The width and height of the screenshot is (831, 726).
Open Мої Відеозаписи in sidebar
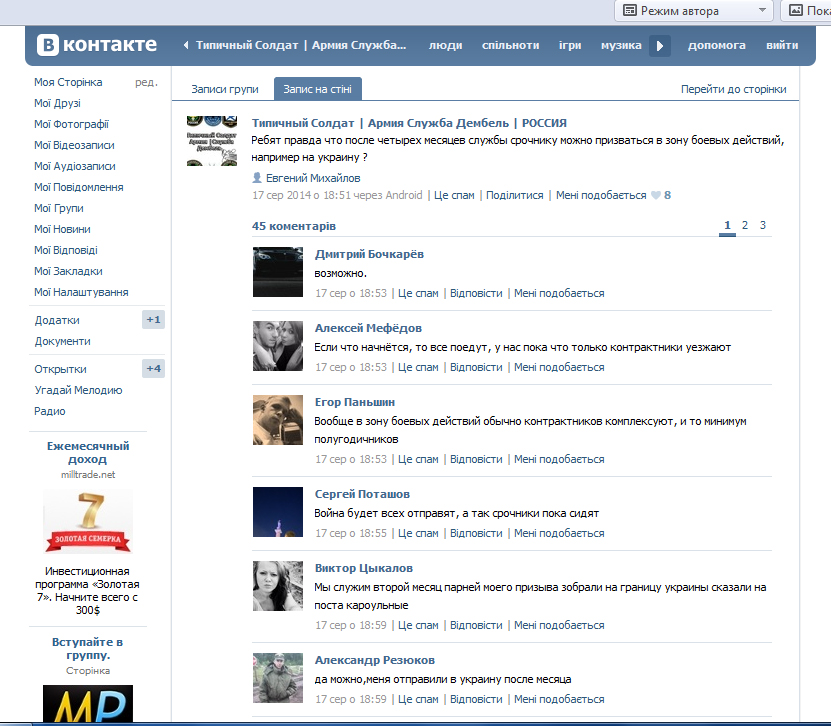coord(74,145)
